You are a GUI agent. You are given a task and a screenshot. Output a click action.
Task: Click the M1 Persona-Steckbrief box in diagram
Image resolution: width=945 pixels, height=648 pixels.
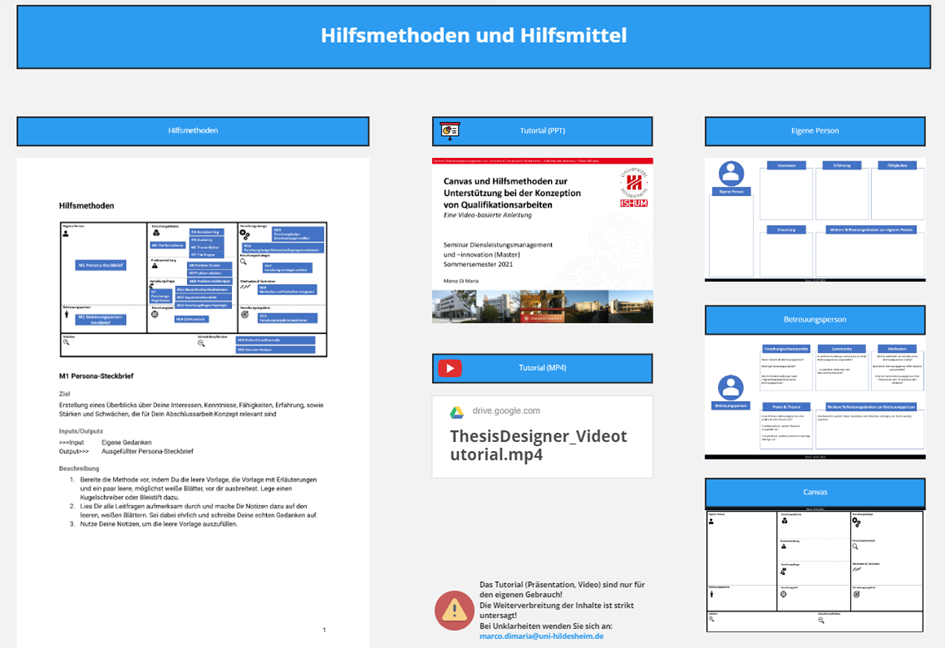pyautogui.click(x=101, y=265)
